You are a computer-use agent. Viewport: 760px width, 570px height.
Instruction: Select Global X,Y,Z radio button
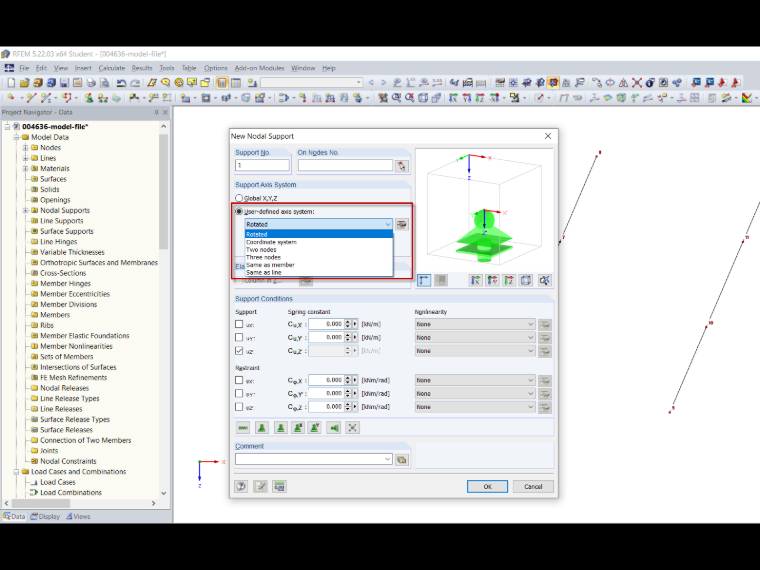pyautogui.click(x=239, y=198)
